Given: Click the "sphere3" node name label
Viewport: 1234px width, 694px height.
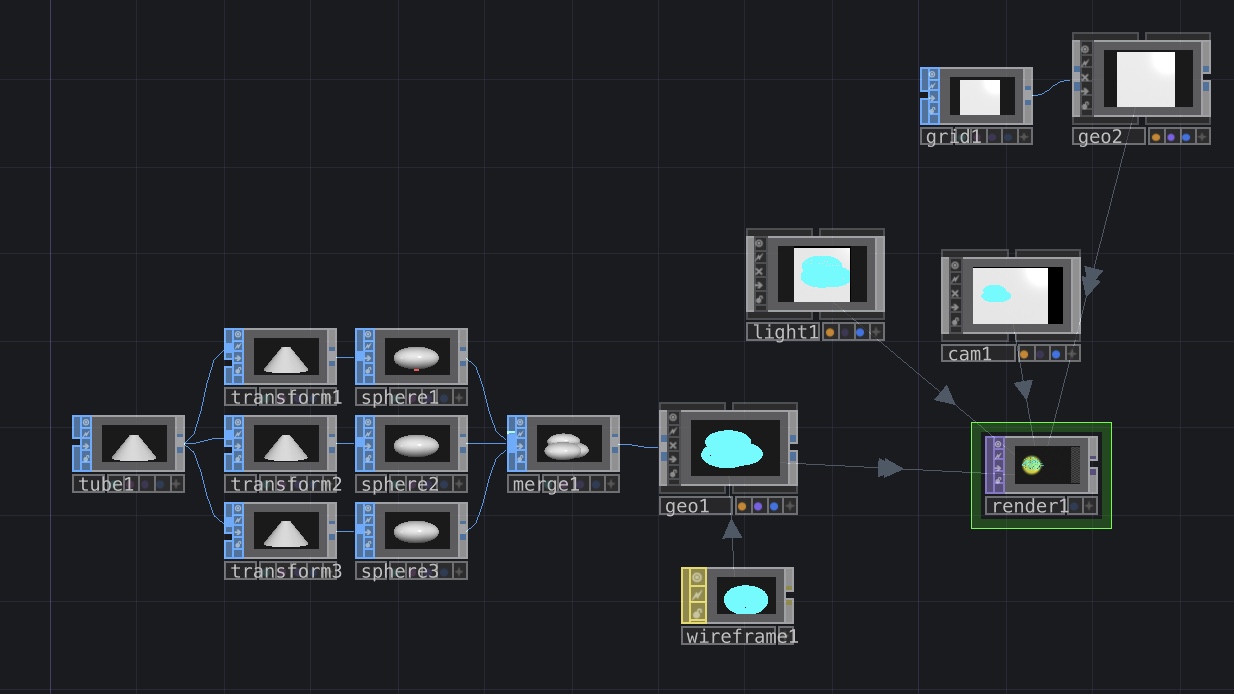Looking at the screenshot, I should pyautogui.click(x=399, y=571).
